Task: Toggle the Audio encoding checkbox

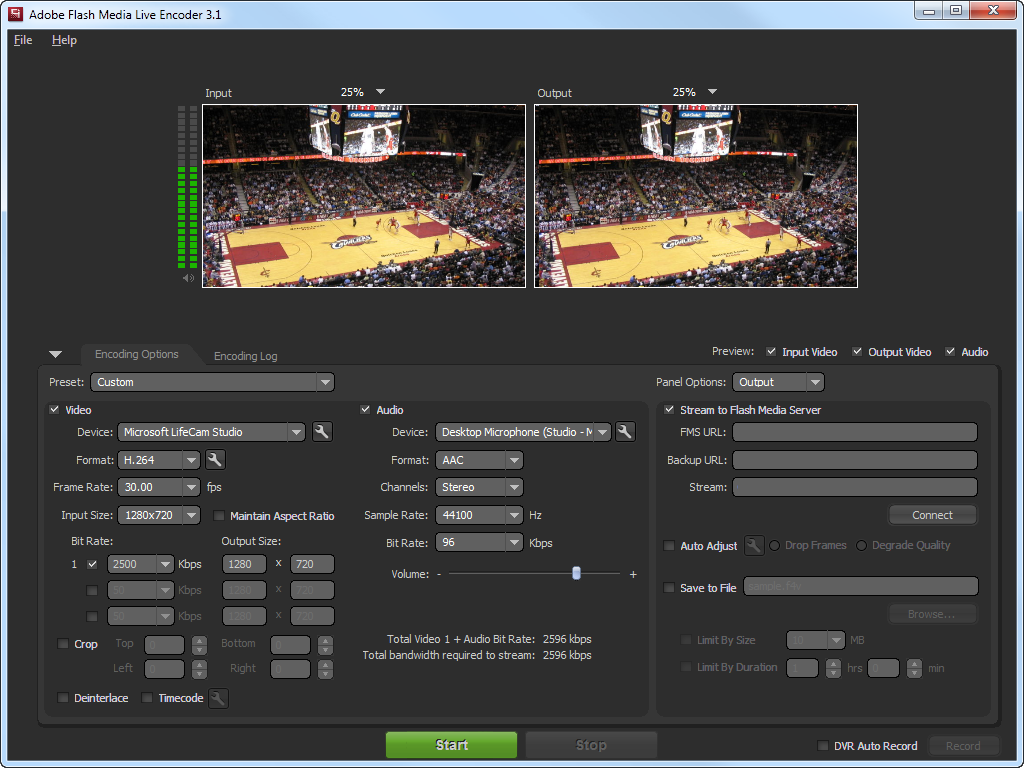Action: coord(365,409)
